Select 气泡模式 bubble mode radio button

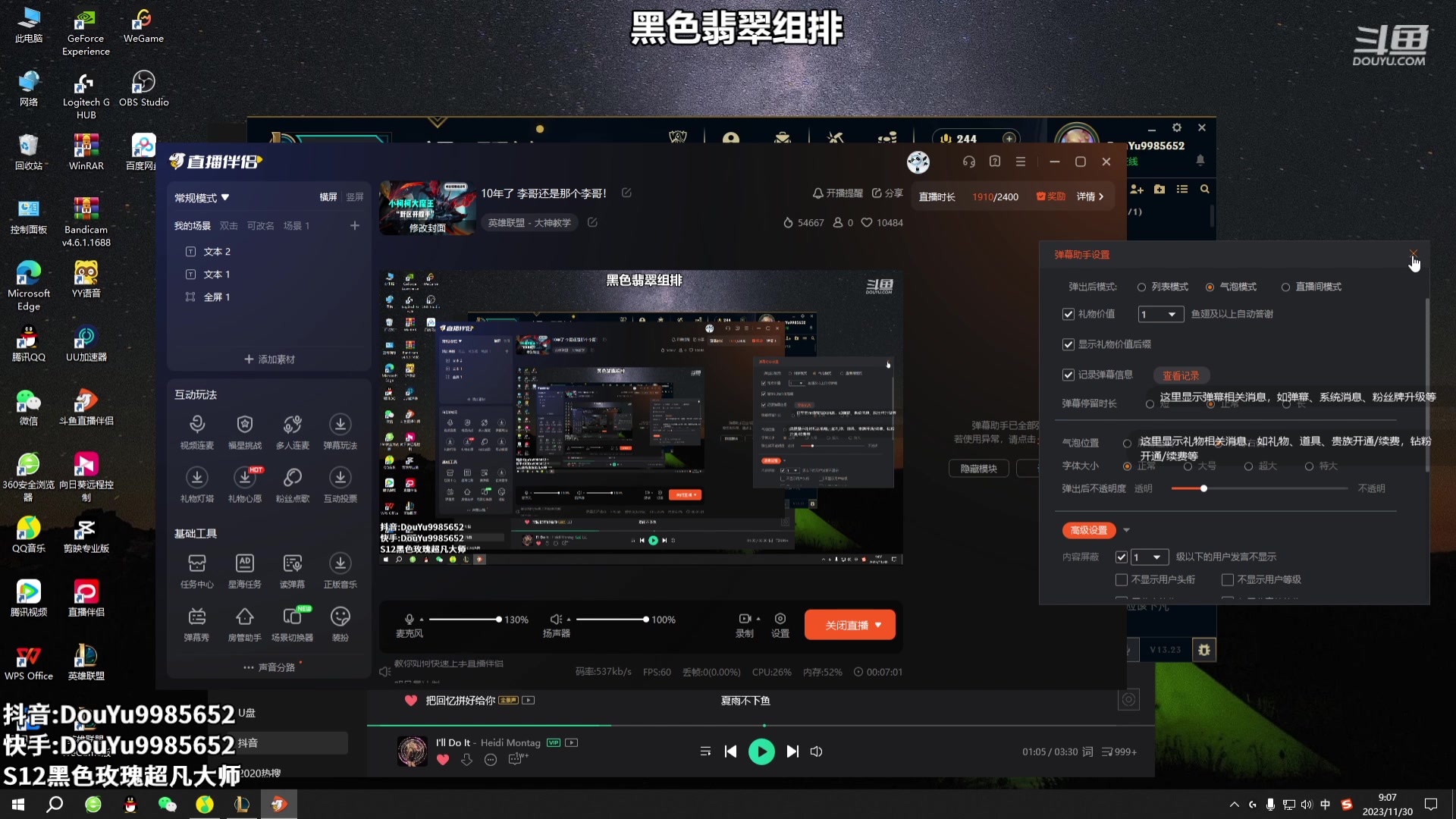[1208, 286]
